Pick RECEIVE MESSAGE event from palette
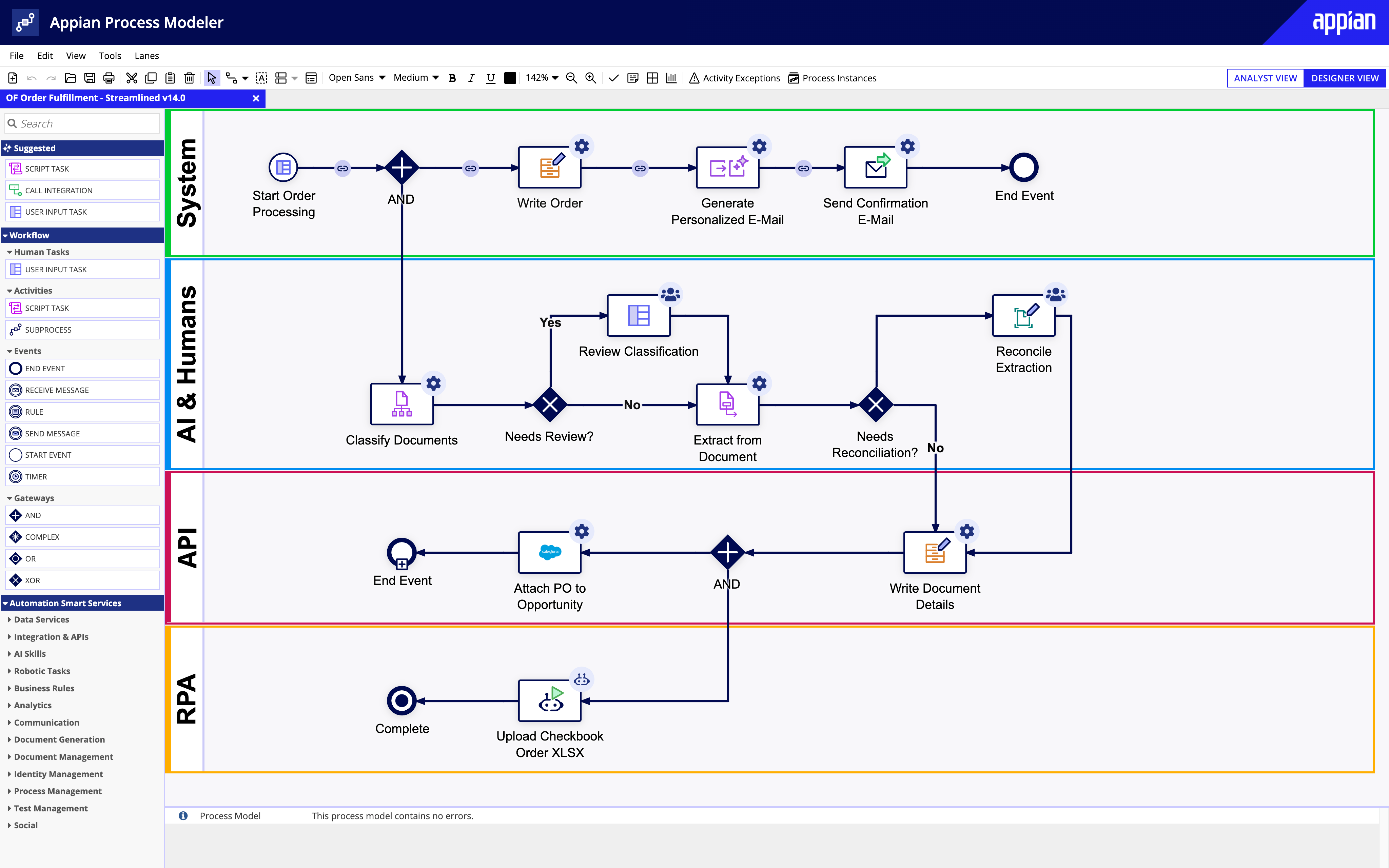Image resolution: width=1389 pixels, height=868 pixels. (82, 390)
